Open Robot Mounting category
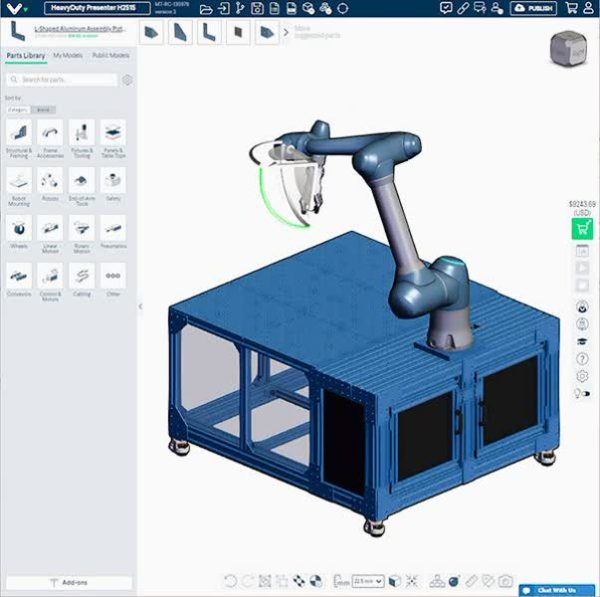Viewport: 600px width, 597px height. [x=19, y=187]
